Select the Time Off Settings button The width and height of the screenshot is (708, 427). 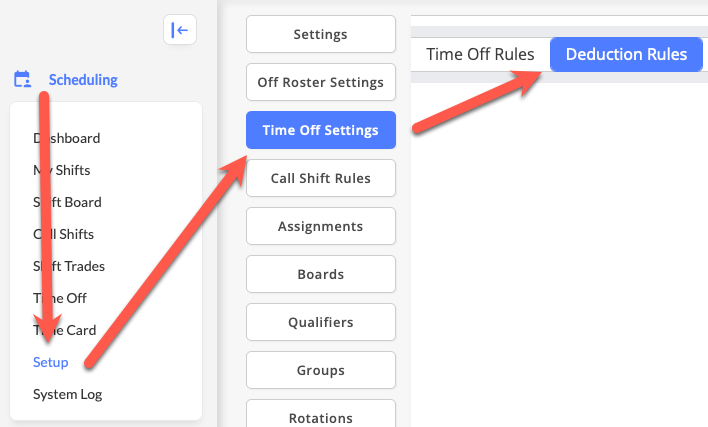click(x=320, y=130)
